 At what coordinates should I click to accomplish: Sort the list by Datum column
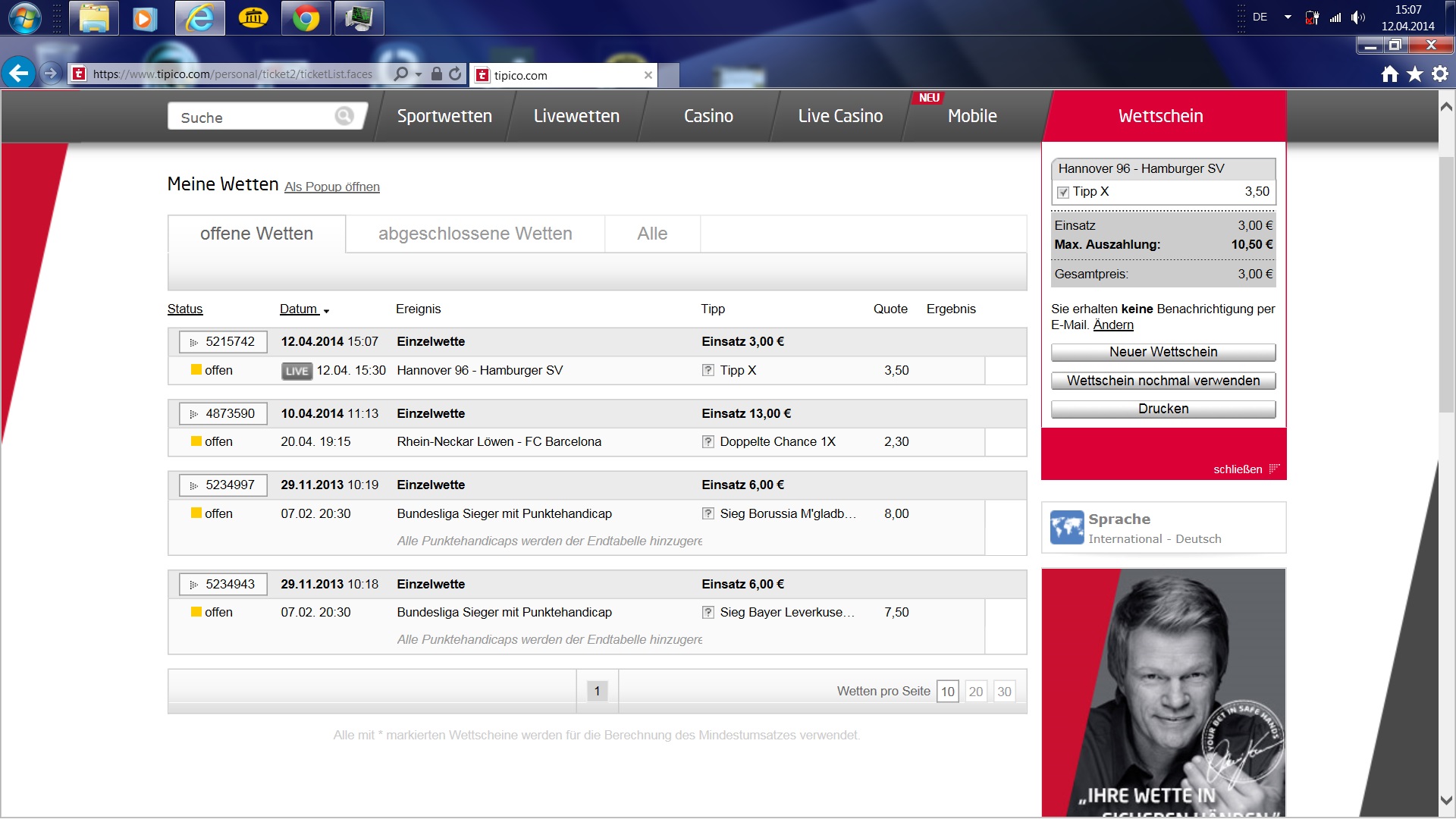(x=304, y=309)
